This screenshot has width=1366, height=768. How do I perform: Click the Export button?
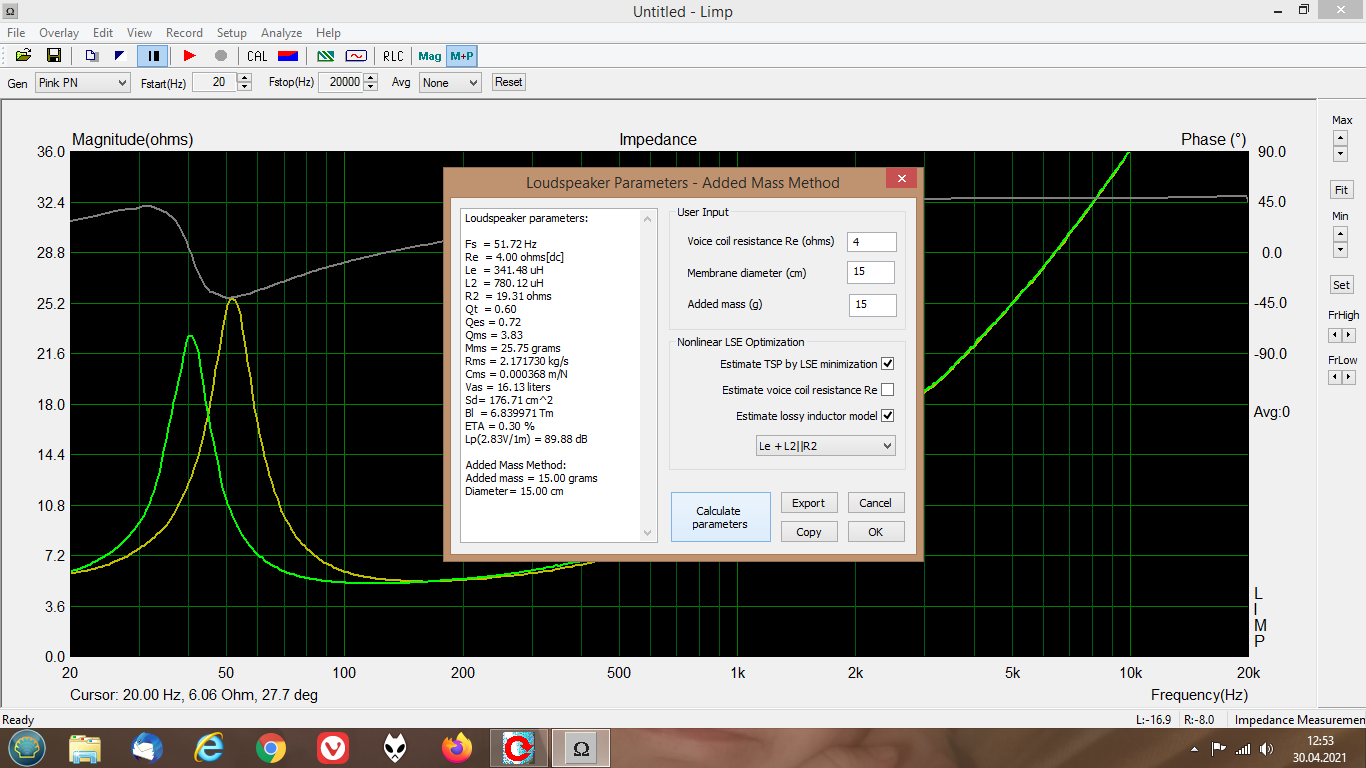tap(809, 503)
